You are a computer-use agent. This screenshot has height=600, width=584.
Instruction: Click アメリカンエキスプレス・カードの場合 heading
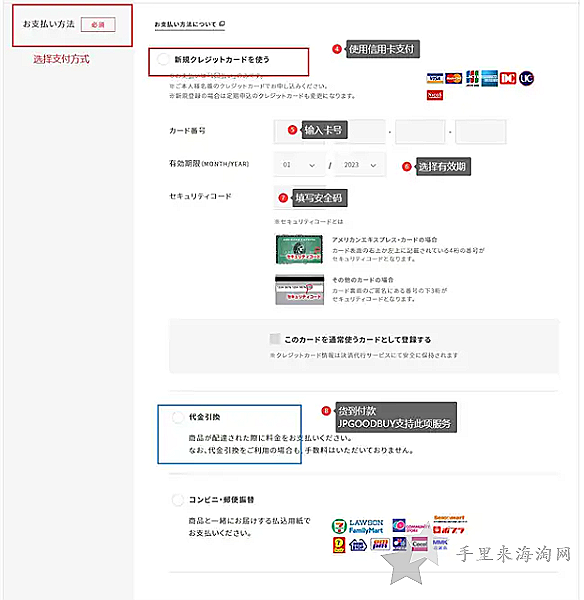click(385, 240)
